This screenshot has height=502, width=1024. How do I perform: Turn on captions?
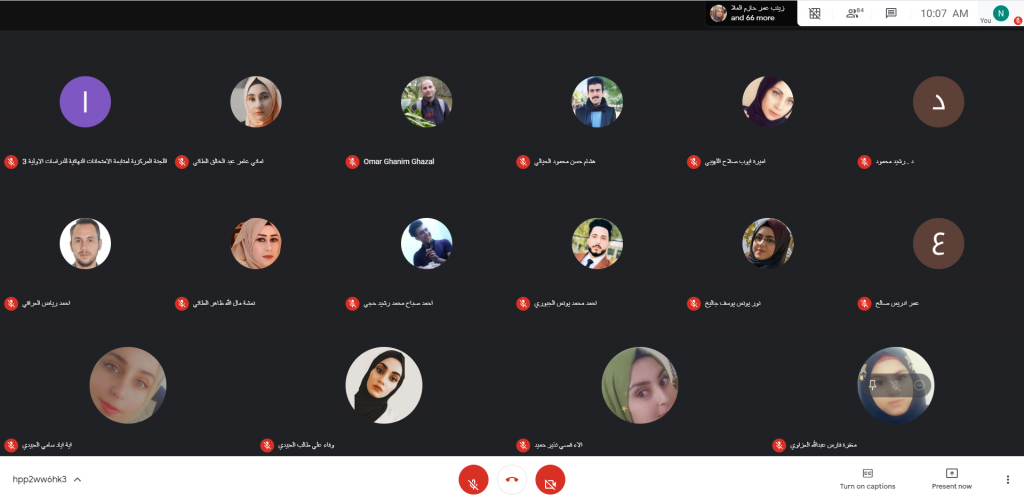[x=867, y=479]
